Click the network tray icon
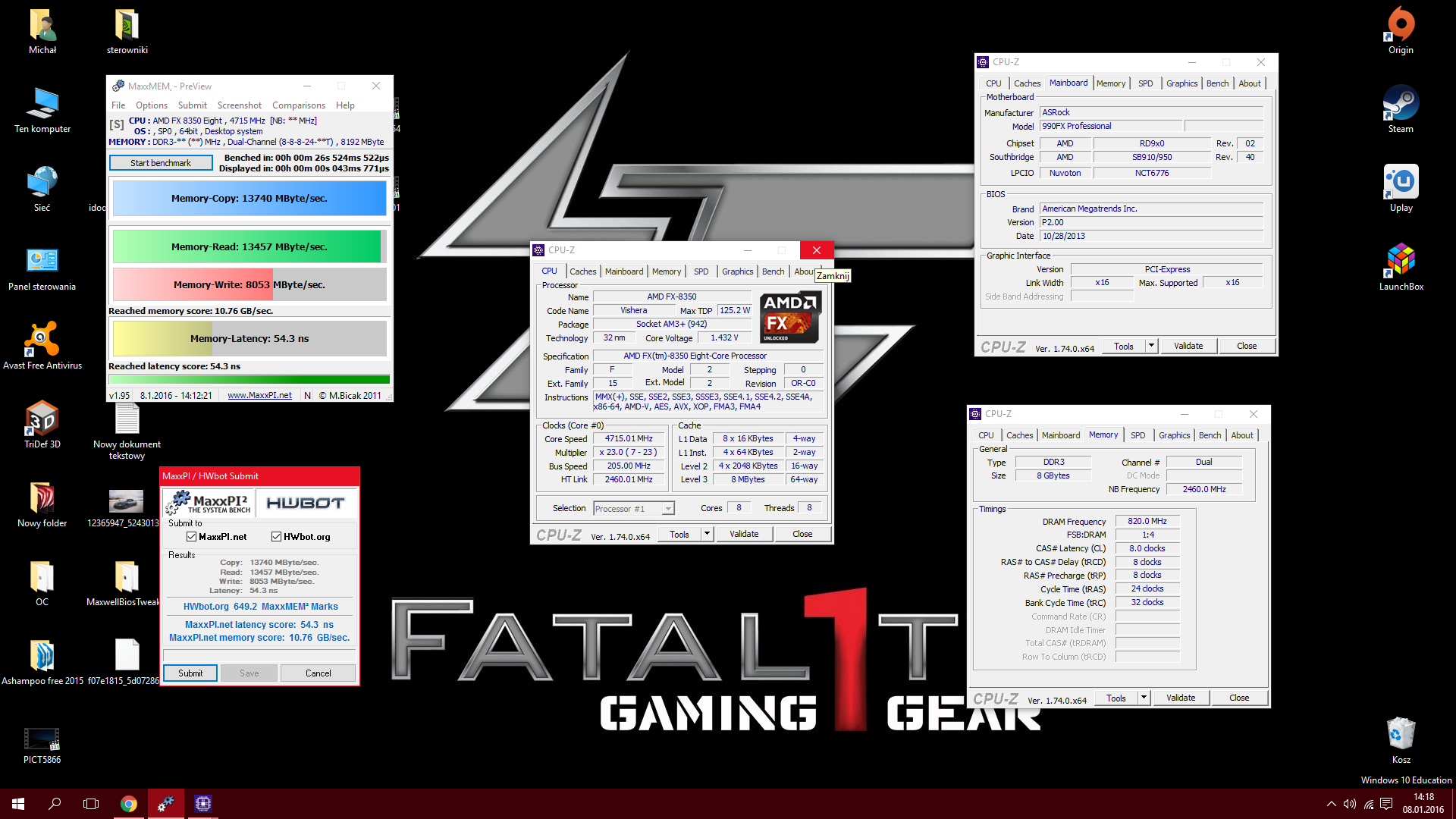 pyautogui.click(x=1368, y=804)
